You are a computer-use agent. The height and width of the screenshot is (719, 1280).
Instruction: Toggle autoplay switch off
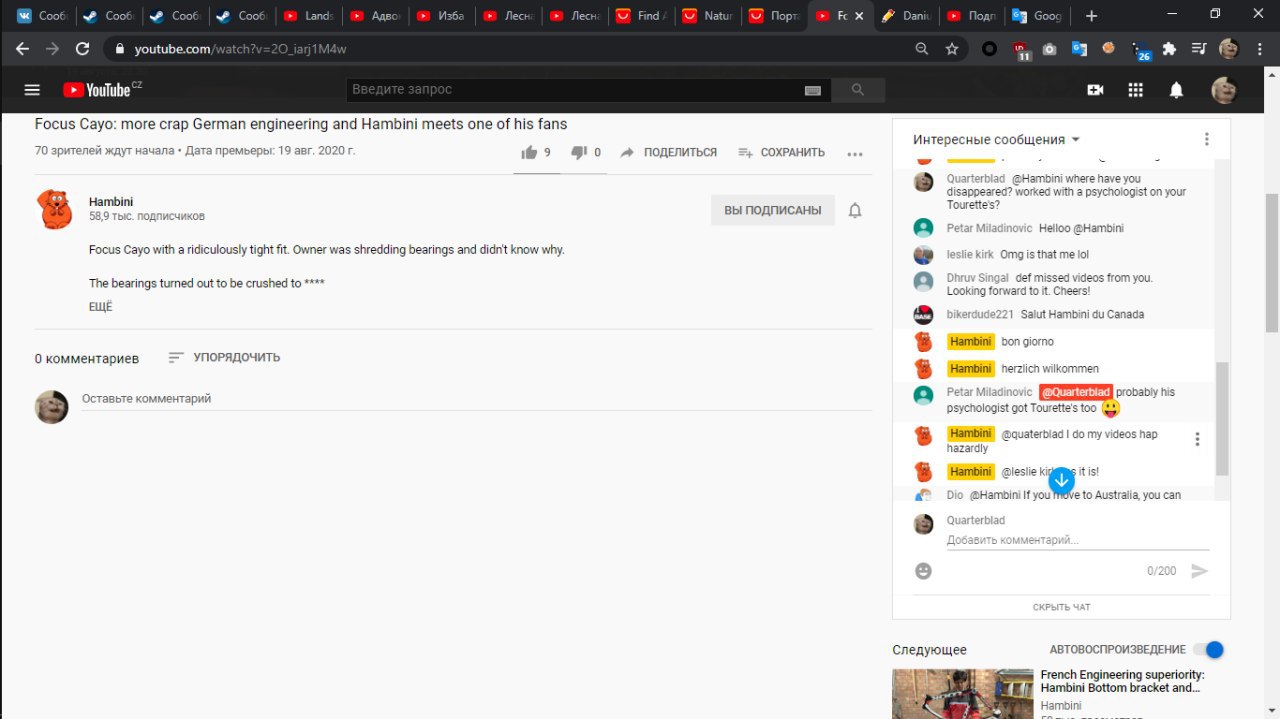tap(1209, 649)
